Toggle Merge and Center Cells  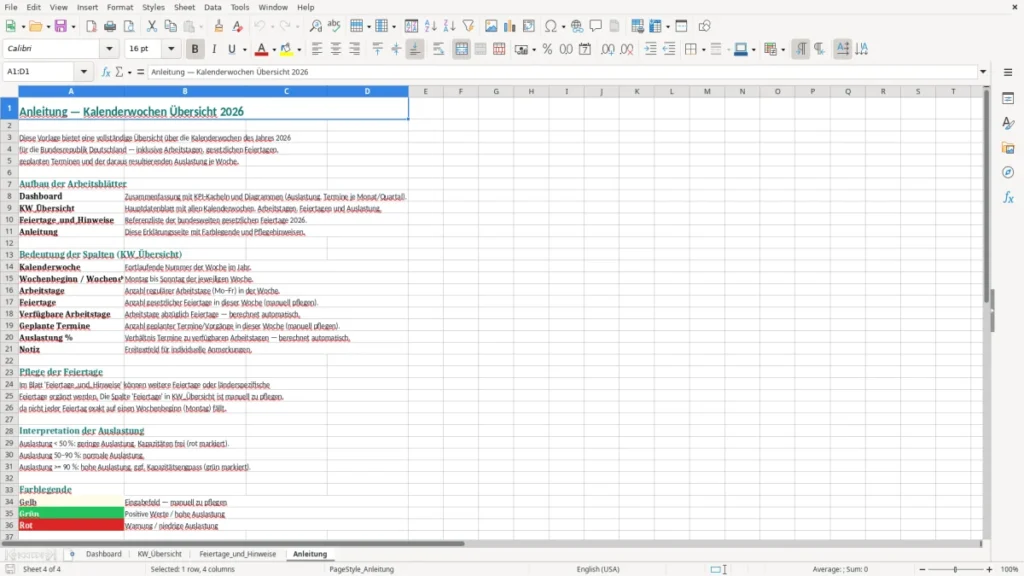[461, 49]
